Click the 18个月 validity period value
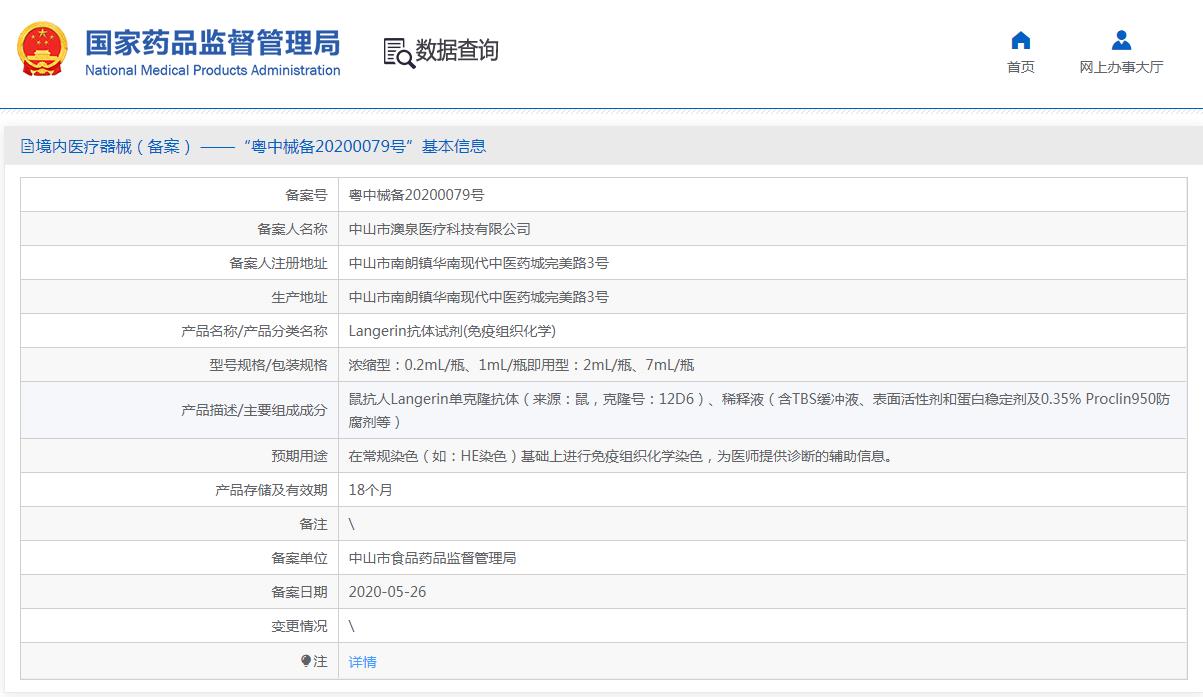Viewport: 1203px width, 697px height. click(370, 490)
